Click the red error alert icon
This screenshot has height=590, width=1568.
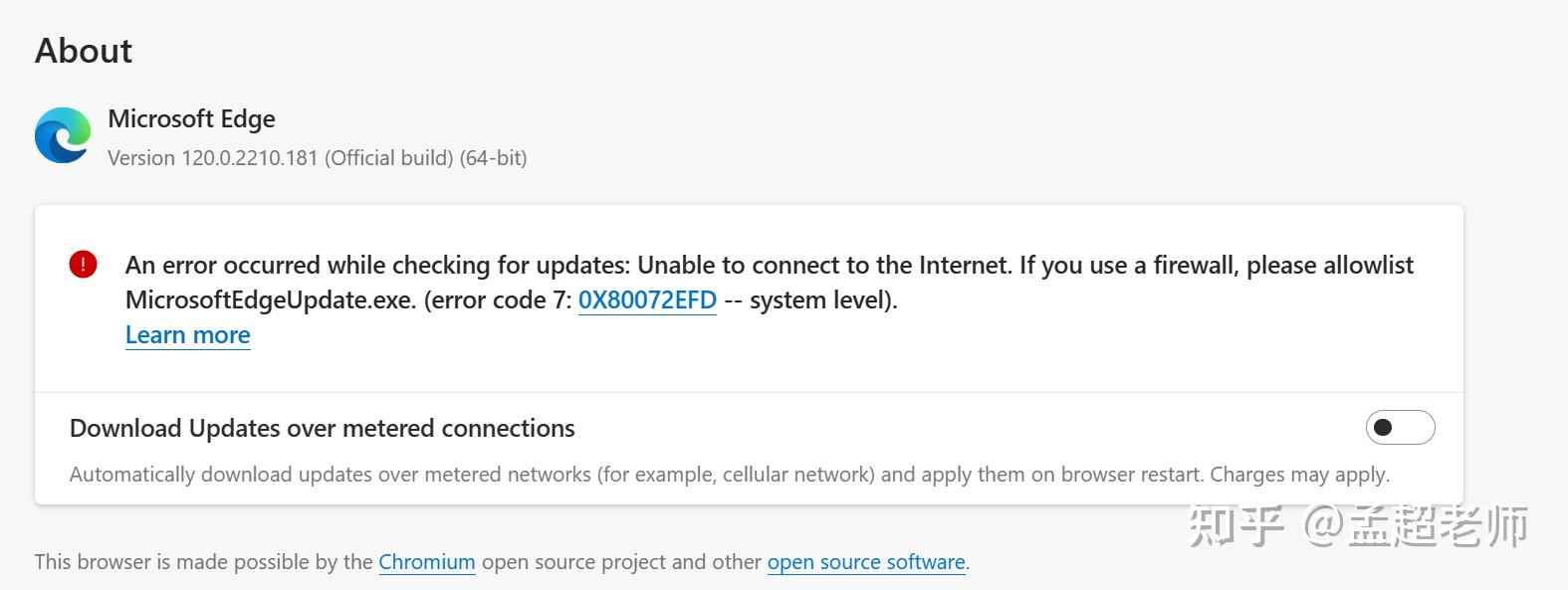click(83, 265)
